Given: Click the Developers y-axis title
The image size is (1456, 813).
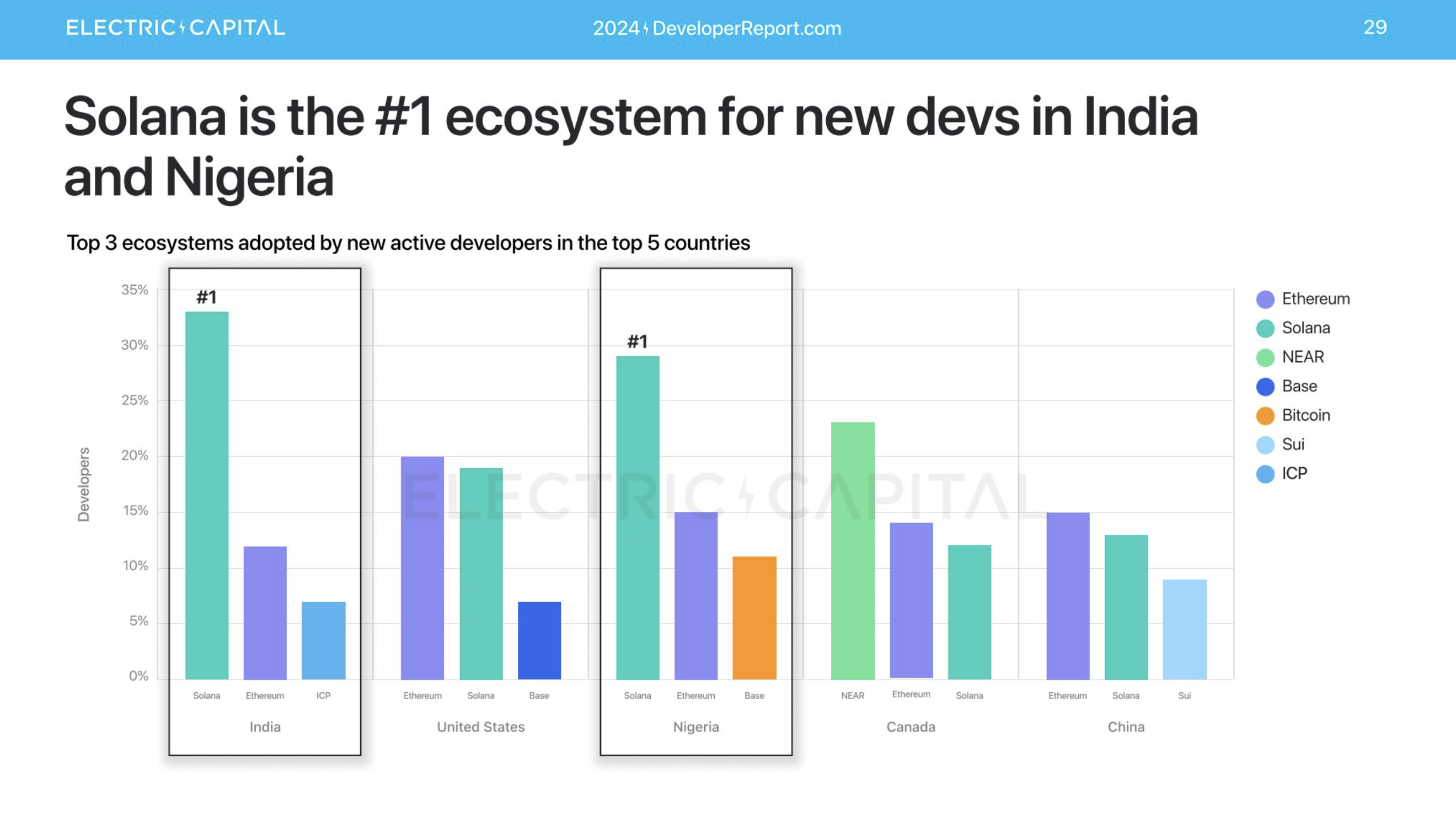Looking at the screenshot, I should pos(84,484).
